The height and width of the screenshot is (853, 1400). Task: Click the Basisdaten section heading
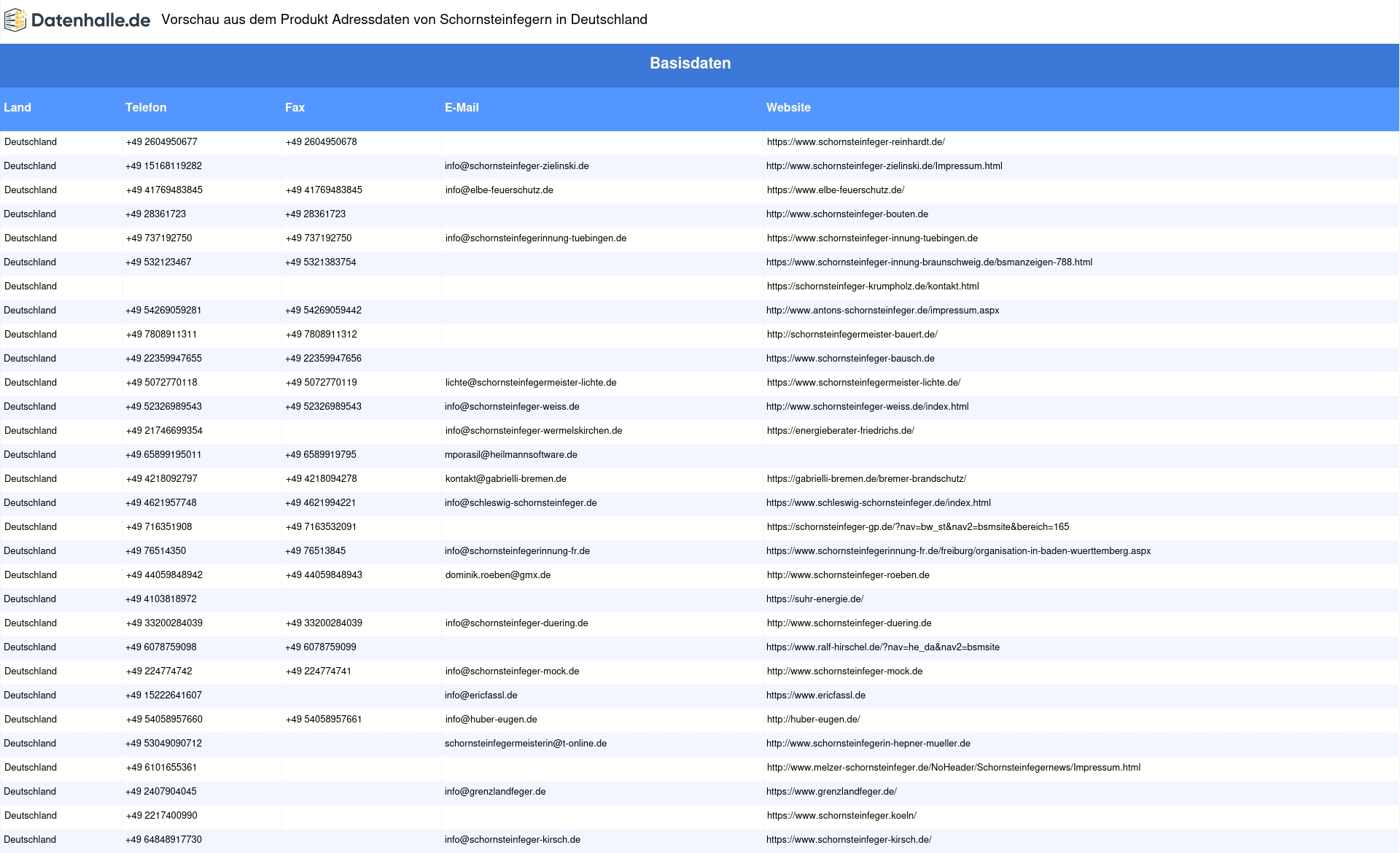(691, 63)
